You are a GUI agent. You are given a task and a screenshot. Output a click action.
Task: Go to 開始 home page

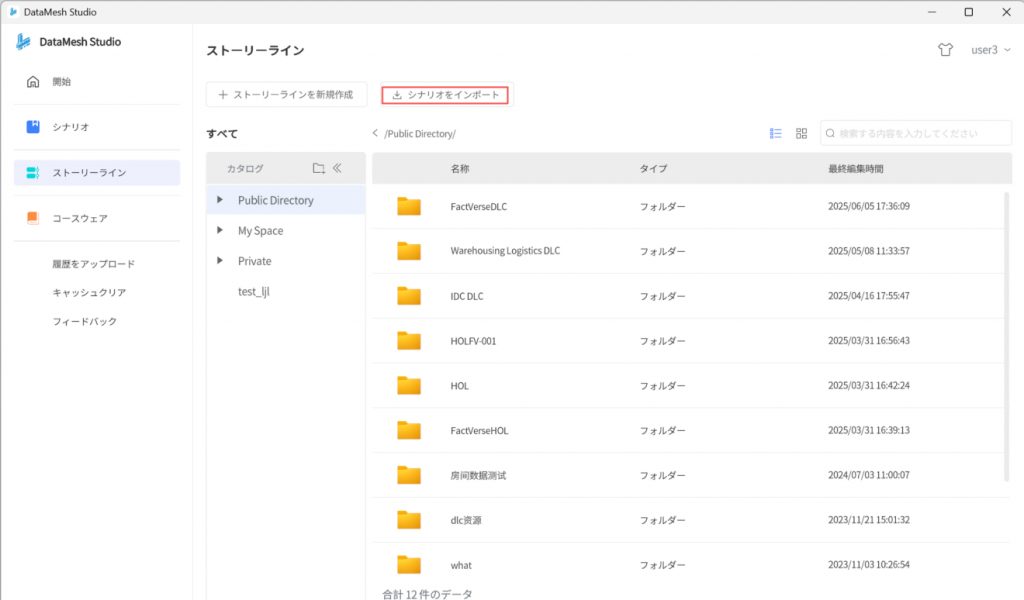[x=62, y=82]
